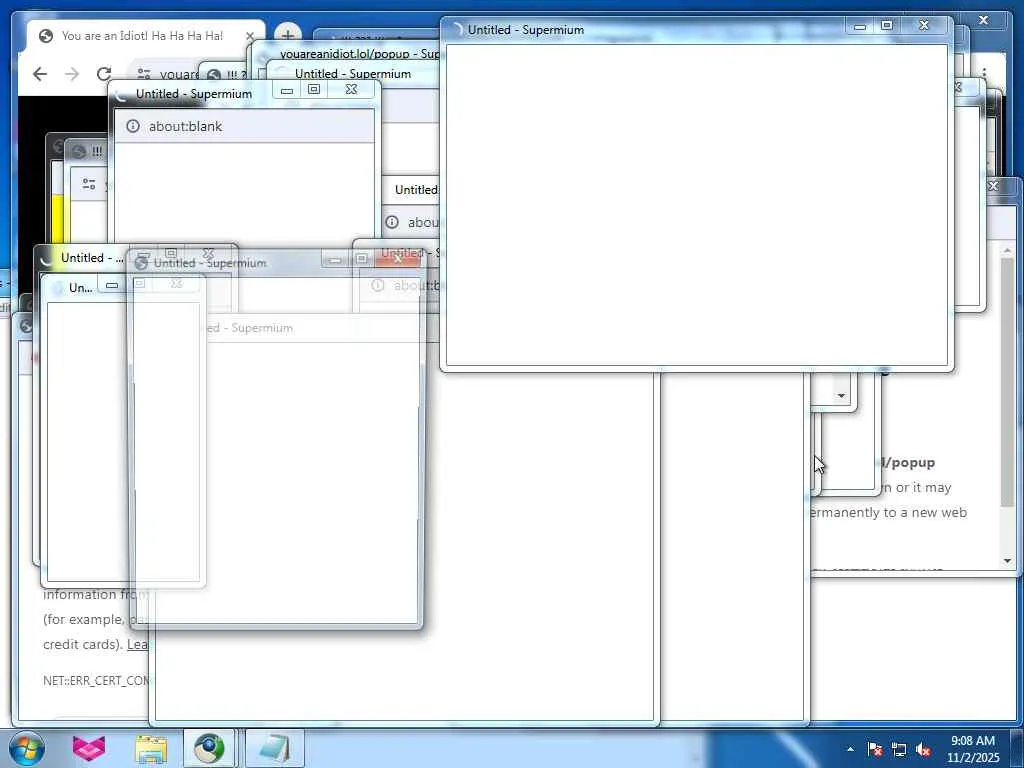
Task: Open the pink cat-face app in the taskbar
Action: point(89,748)
